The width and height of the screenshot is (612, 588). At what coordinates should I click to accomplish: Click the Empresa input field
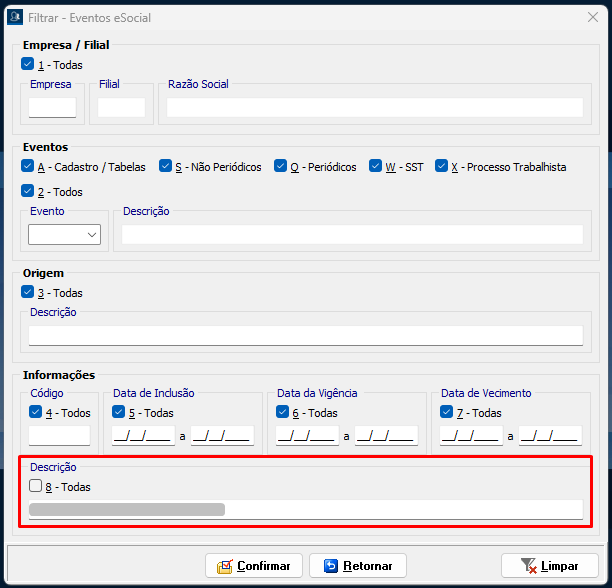coord(52,108)
